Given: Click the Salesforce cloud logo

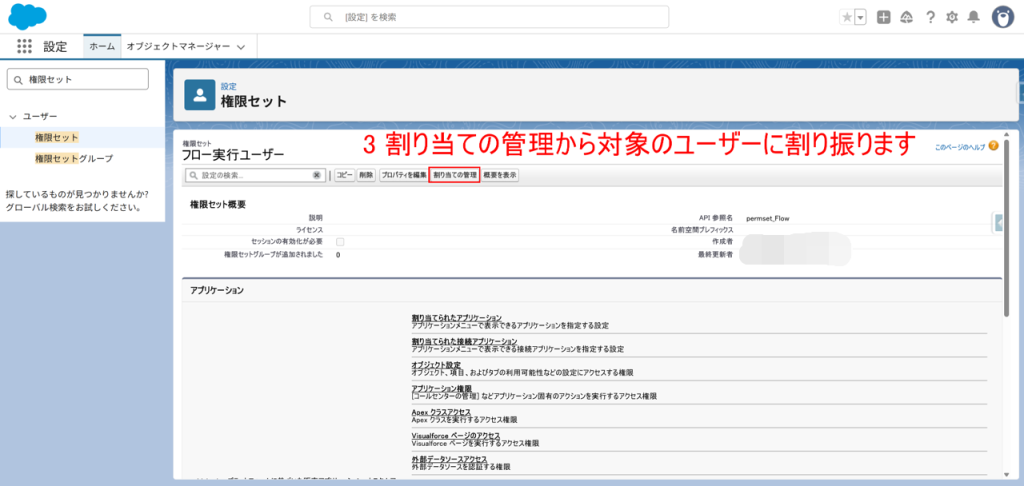Looking at the screenshot, I should click(28, 16).
